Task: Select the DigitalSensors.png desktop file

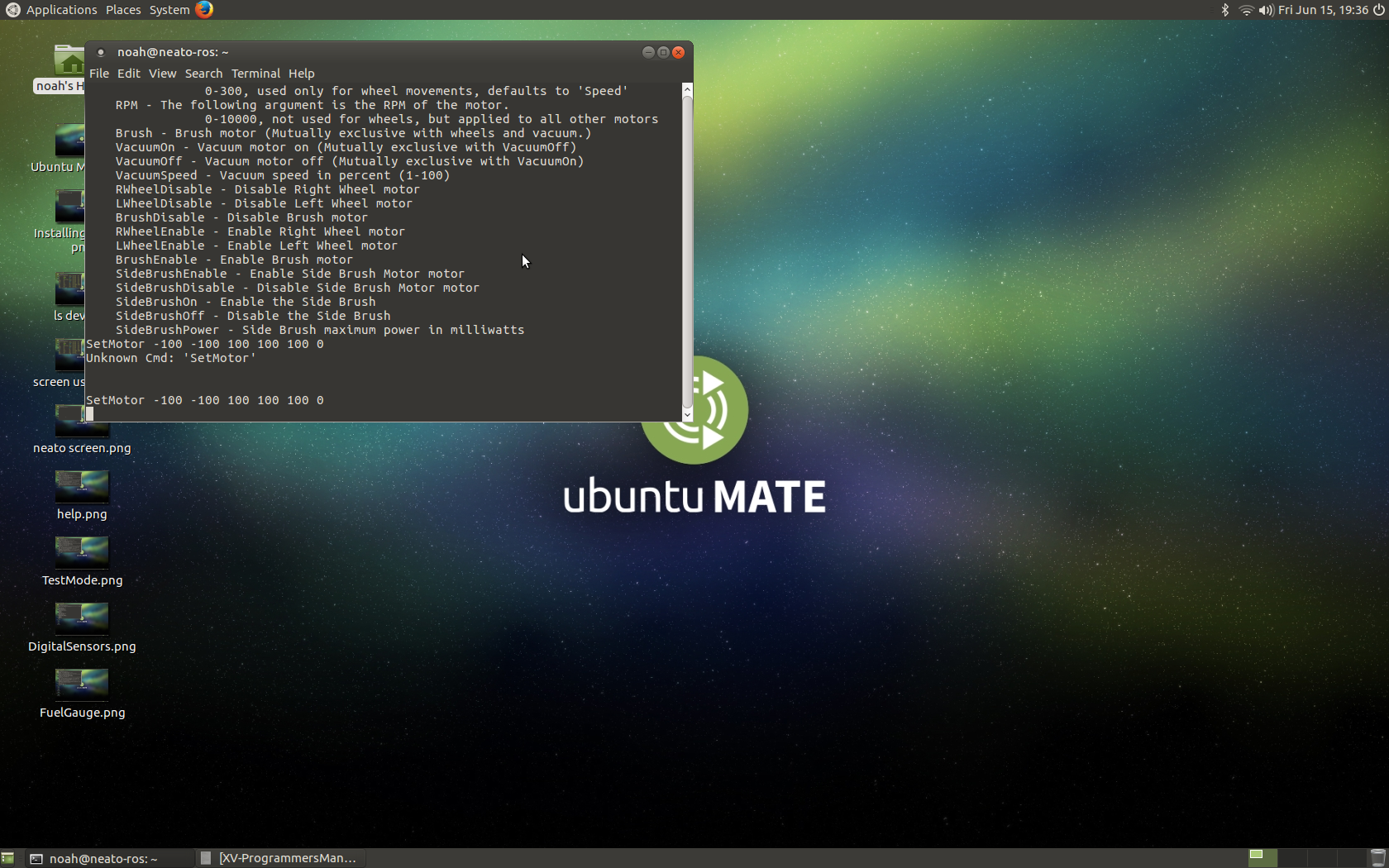Action: coord(82,629)
